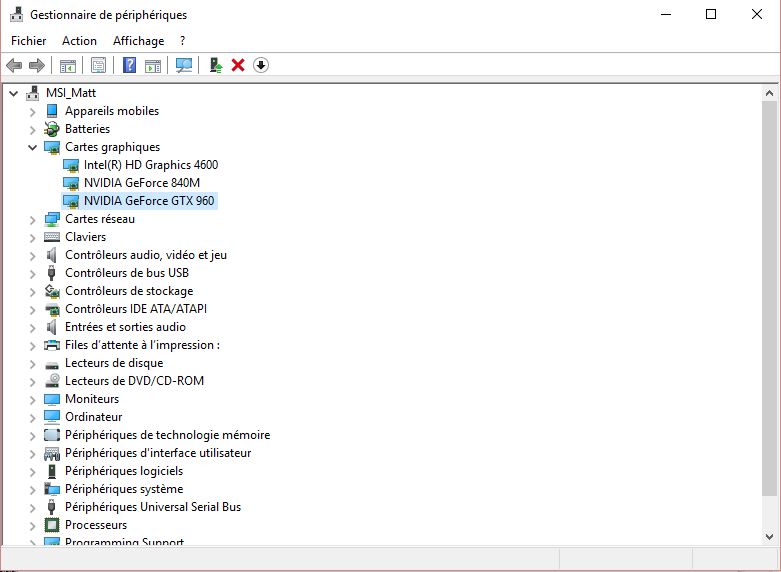Click the scrollbar up arrow

coord(769,93)
